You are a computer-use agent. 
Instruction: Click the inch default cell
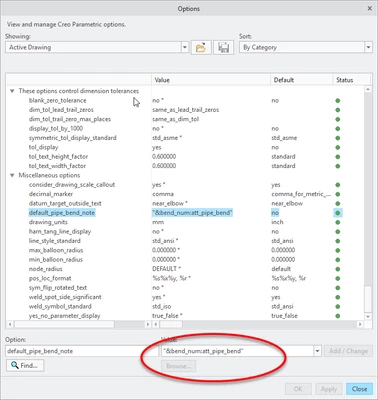pyautogui.click(x=277, y=222)
